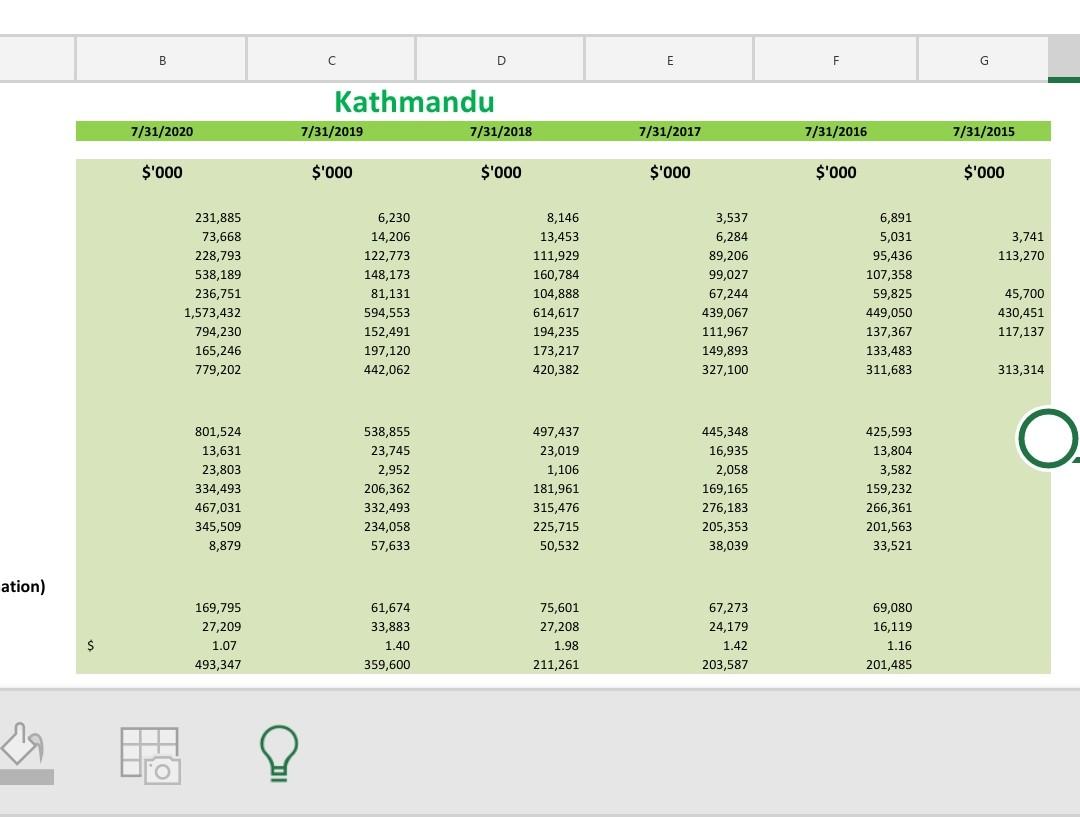Screen dimensions: 1080x817
Task: Click the Kathmandu title cell
Action: tap(415, 102)
